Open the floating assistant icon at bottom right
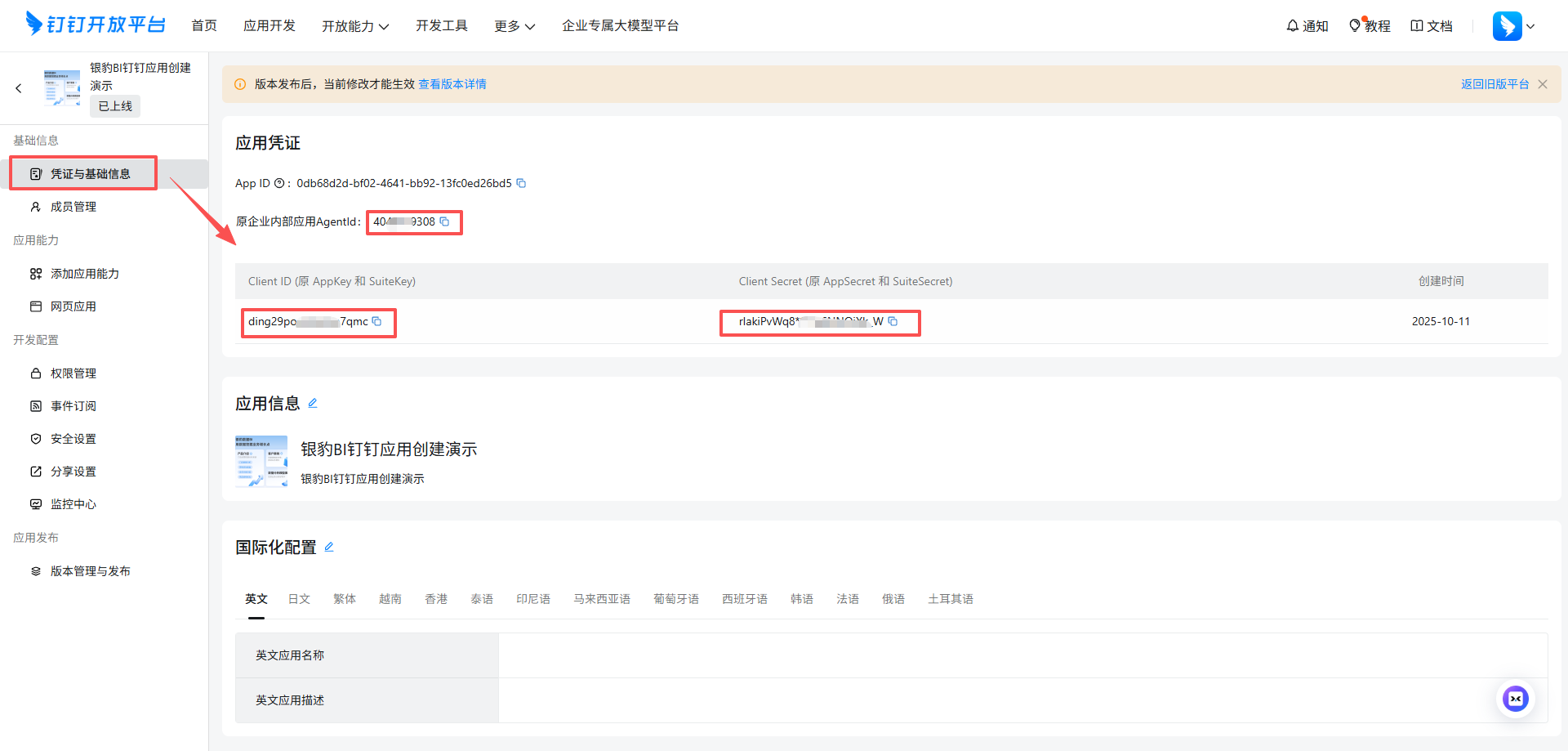1568x751 pixels. click(1516, 699)
